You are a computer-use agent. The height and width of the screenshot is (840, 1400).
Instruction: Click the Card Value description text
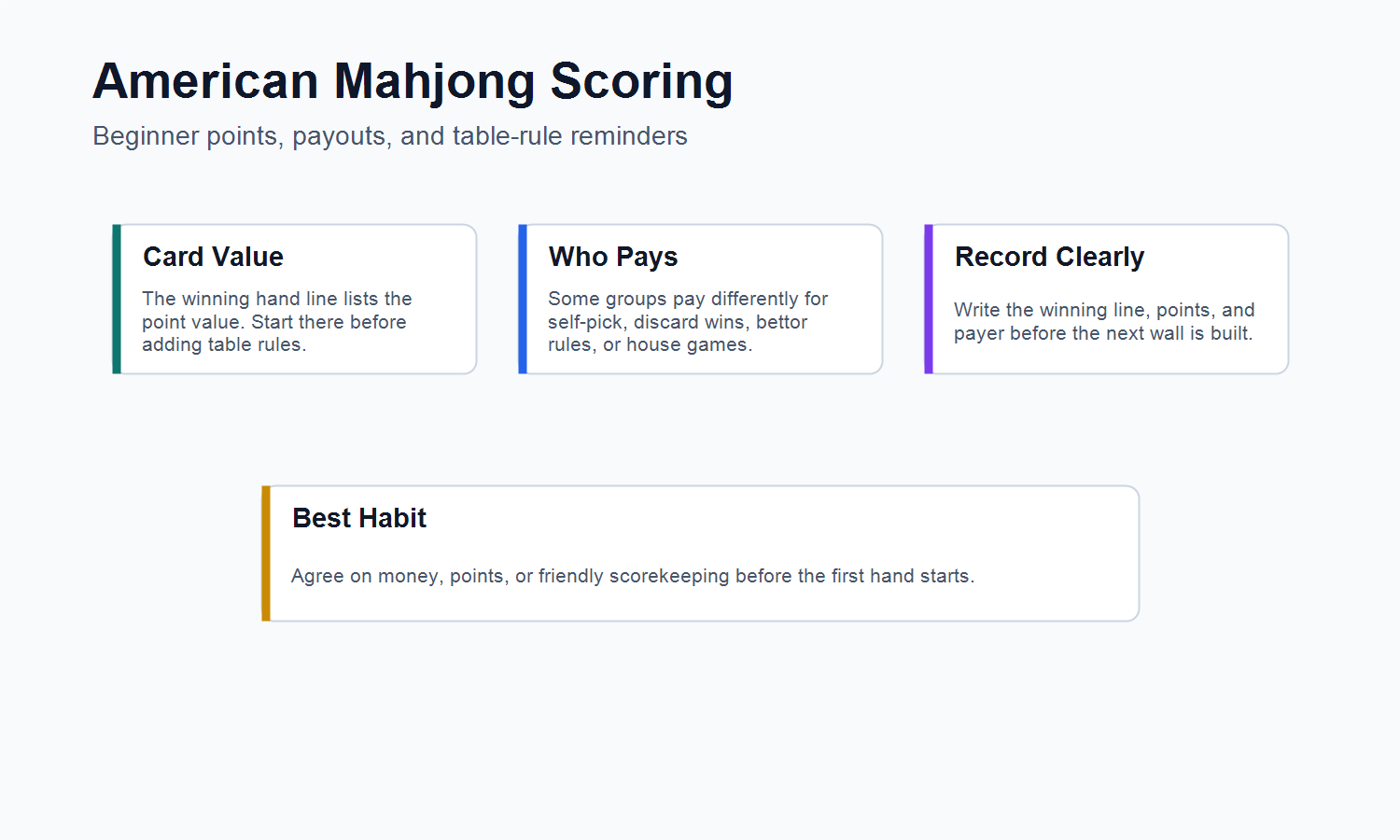tap(276, 322)
